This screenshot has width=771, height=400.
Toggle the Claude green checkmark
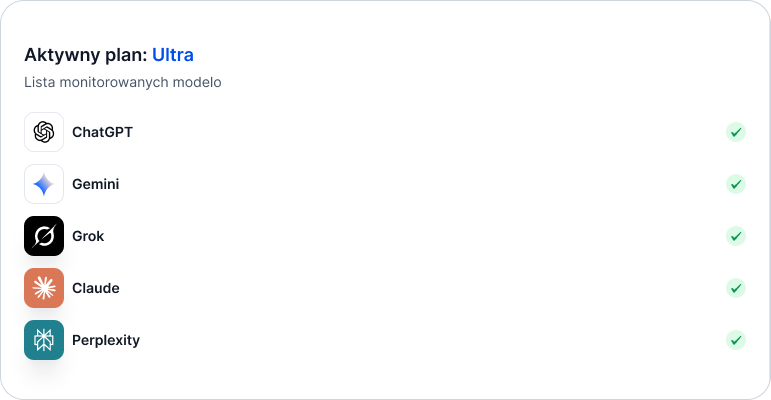[736, 288]
